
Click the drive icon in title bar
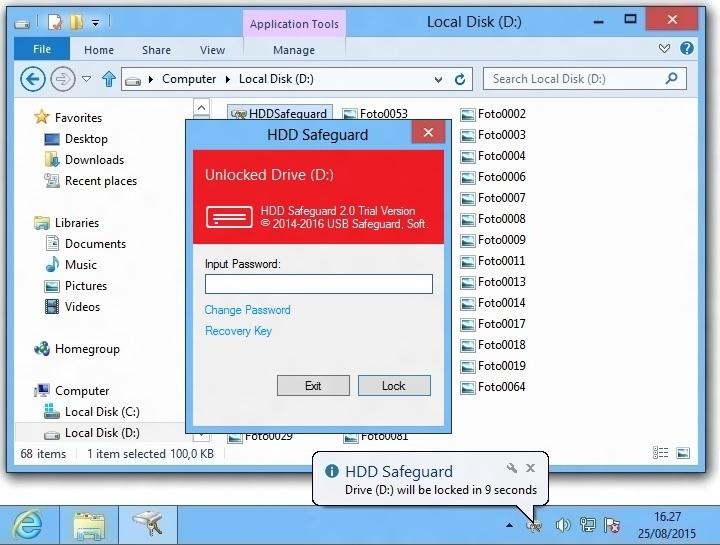pyautogui.click(x=21, y=24)
